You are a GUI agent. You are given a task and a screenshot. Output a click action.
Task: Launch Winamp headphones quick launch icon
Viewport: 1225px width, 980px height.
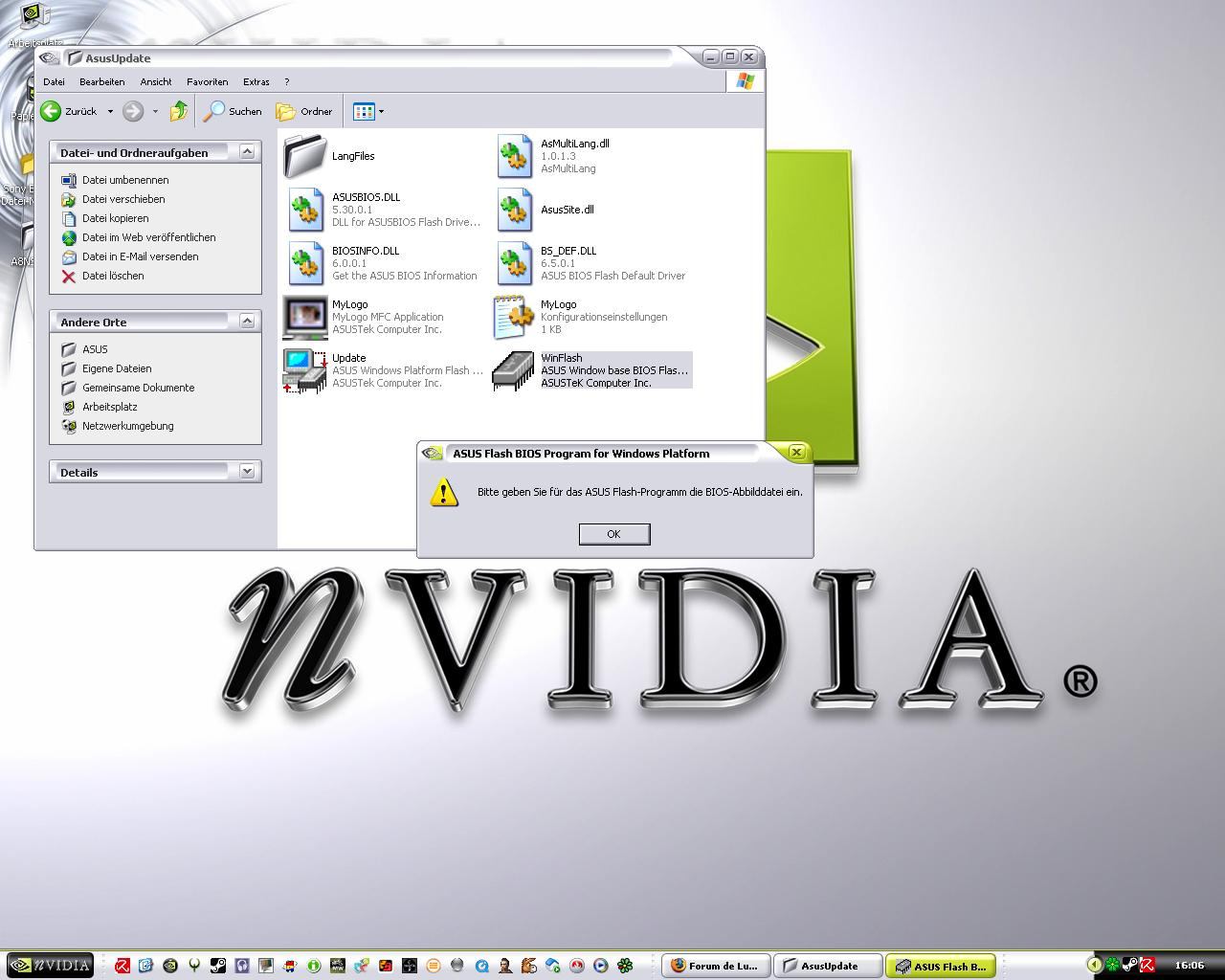[x=242, y=966]
